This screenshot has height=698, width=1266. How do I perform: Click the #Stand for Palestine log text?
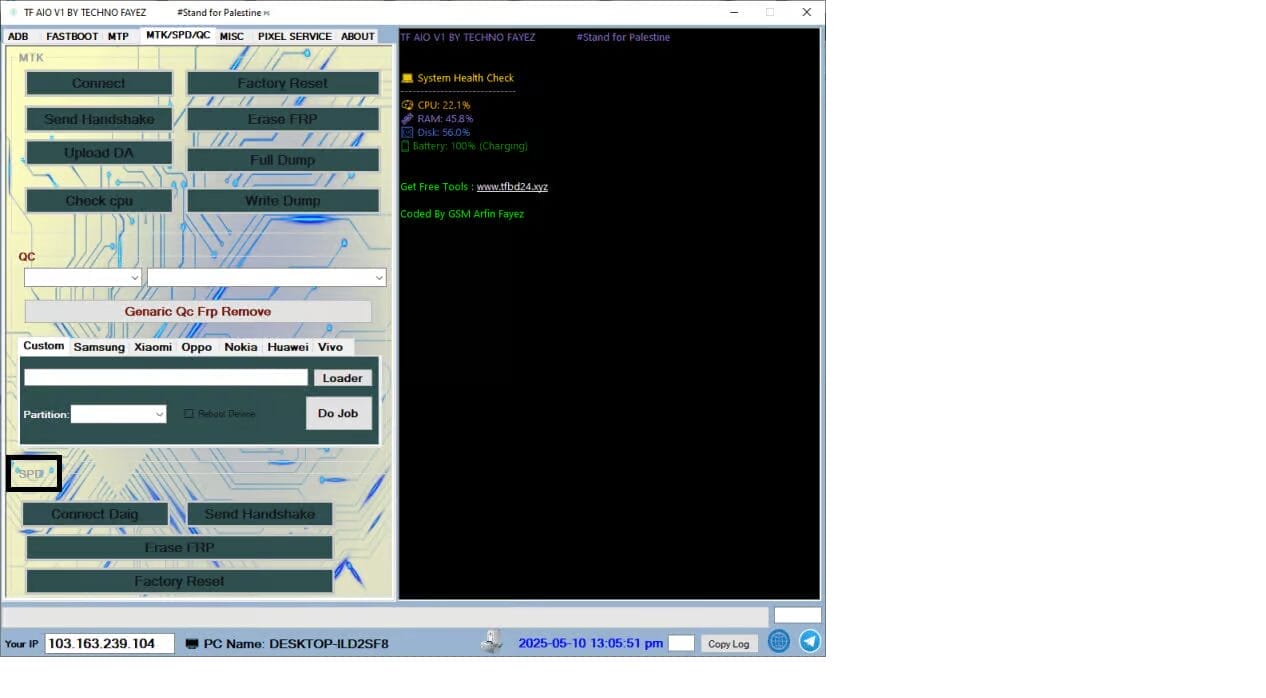(x=623, y=37)
